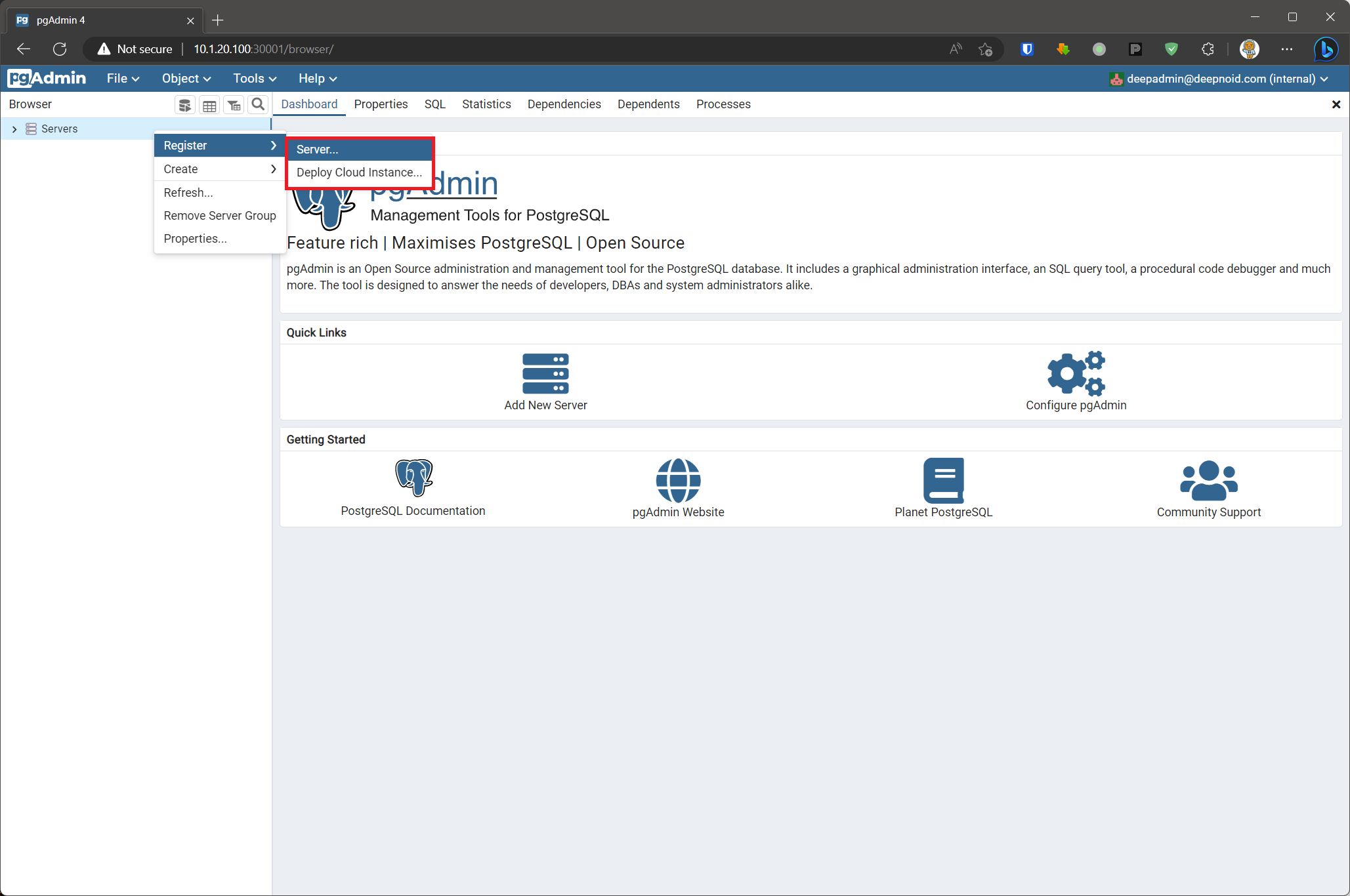The image size is (1350, 896).
Task: Open the Bing sidebar icon
Action: (1325, 49)
